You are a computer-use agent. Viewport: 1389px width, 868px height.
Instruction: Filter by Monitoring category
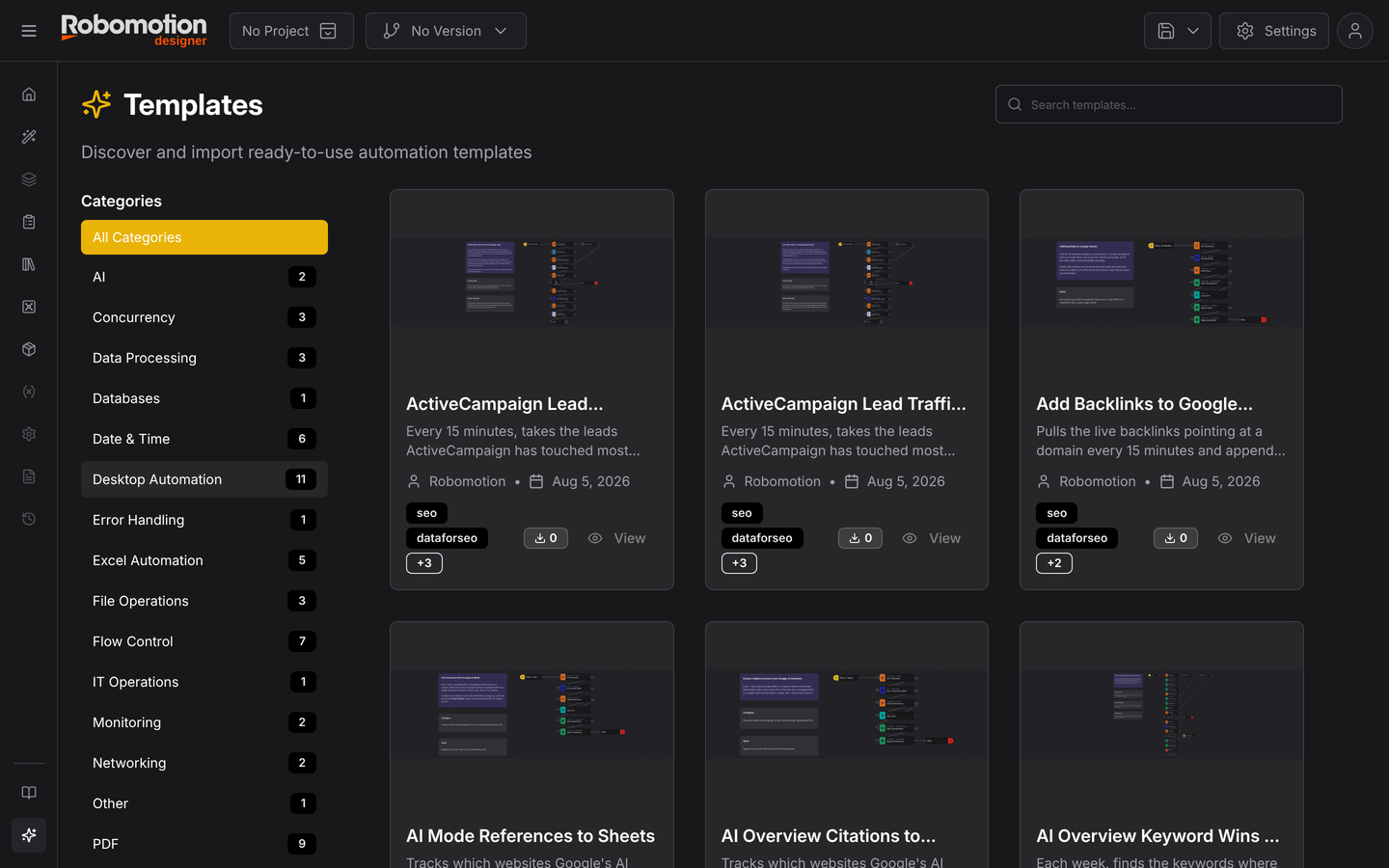tap(204, 722)
